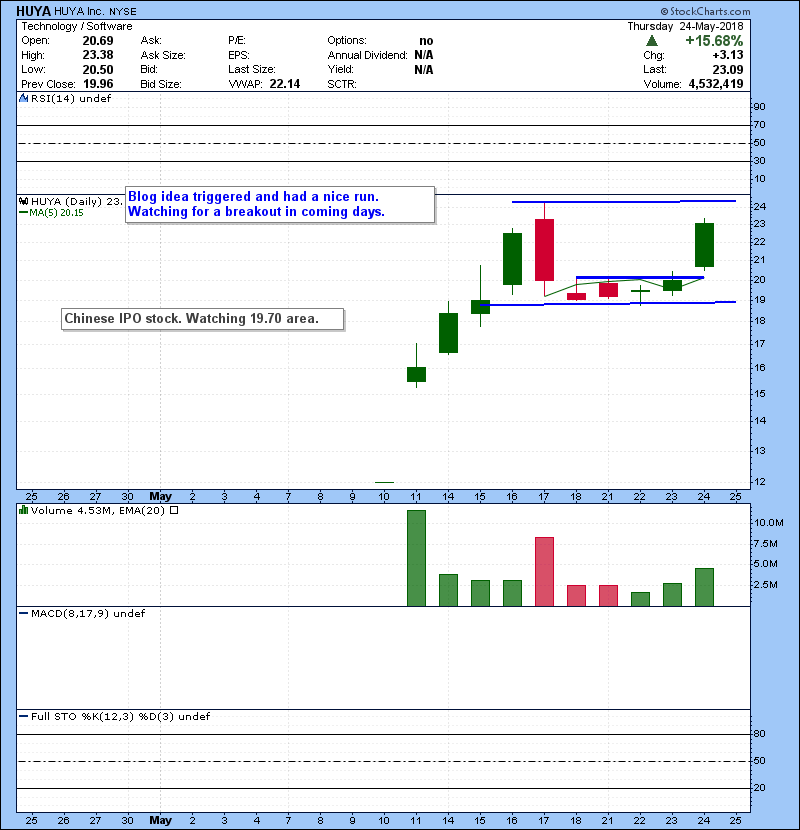The image size is (800, 830).
Task: Select the 'Blog idea triggered' annotation box
Action: tap(280, 204)
